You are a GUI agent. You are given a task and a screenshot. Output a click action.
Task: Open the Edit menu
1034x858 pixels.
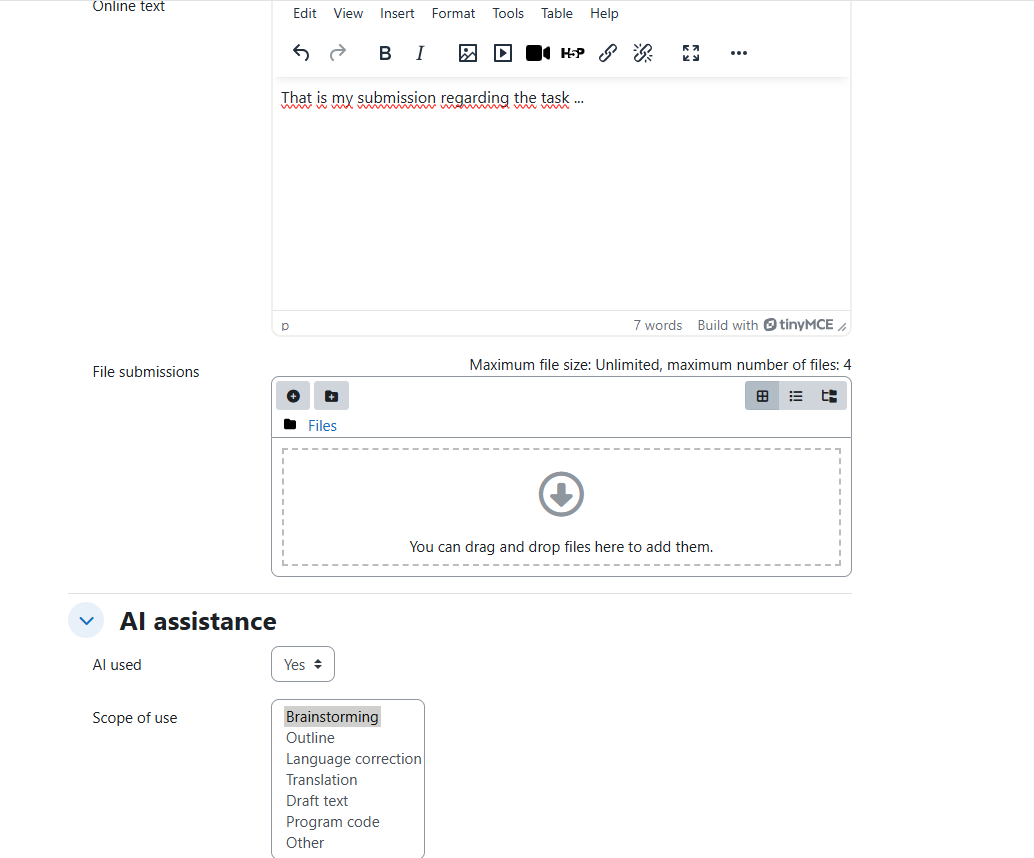tap(305, 13)
